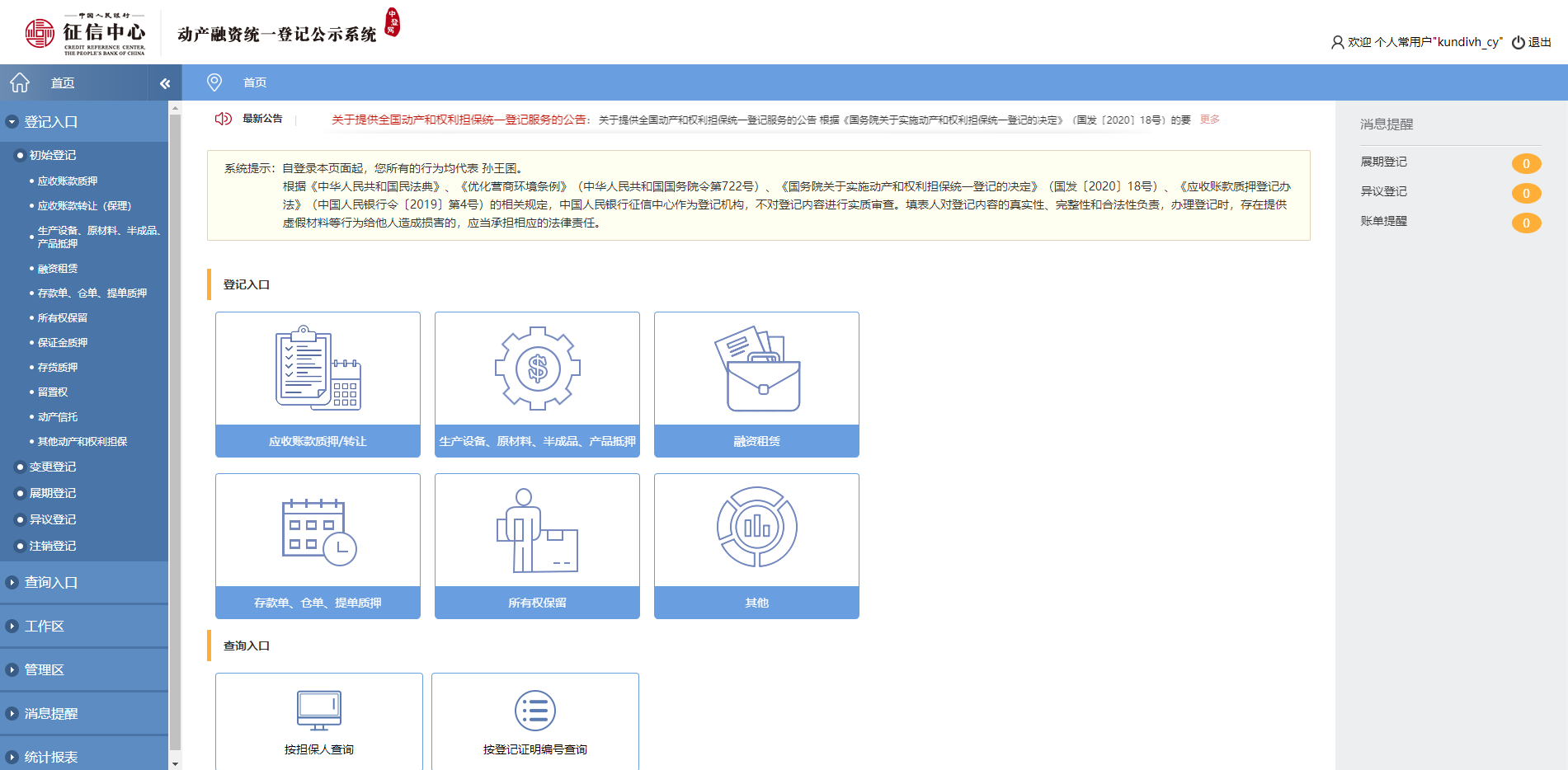Viewport: 1568px width, 770px height.
Task: Click the 展期登记 orange count badge
Action: (x=1525, y=163)
